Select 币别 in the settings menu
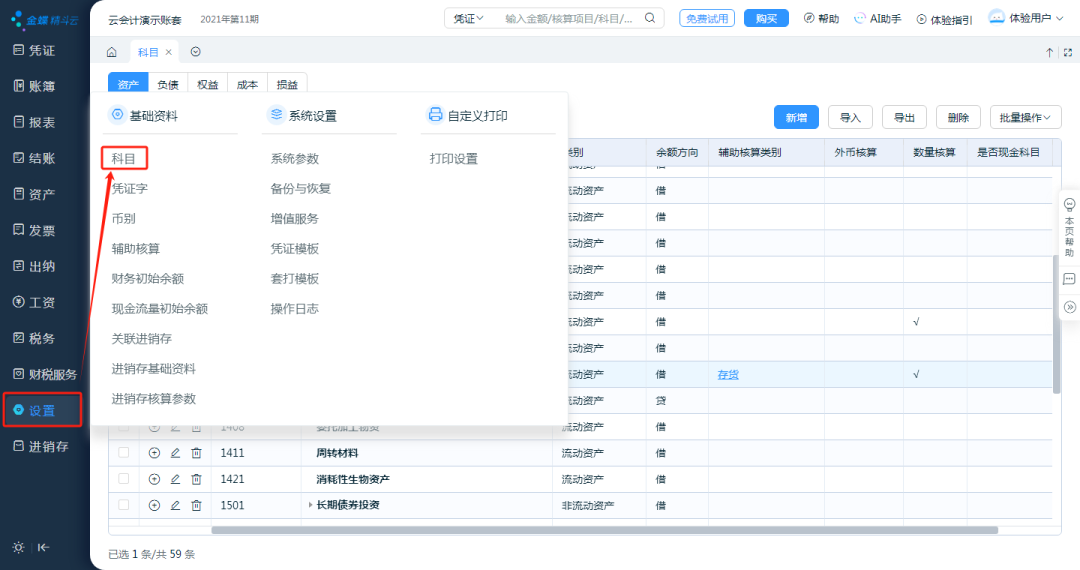This screenshot has width=1080, height=570. [x=124, y=219]
